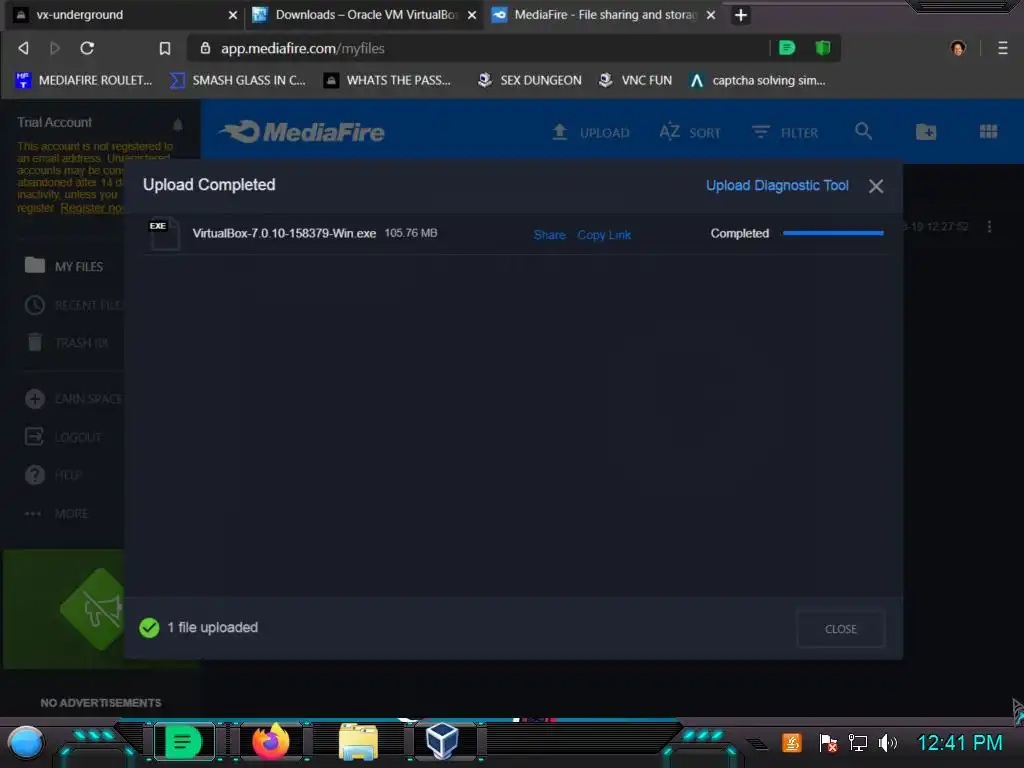
Task: Click the Action Center flag tray icon
Action: (x=827, y=743)
